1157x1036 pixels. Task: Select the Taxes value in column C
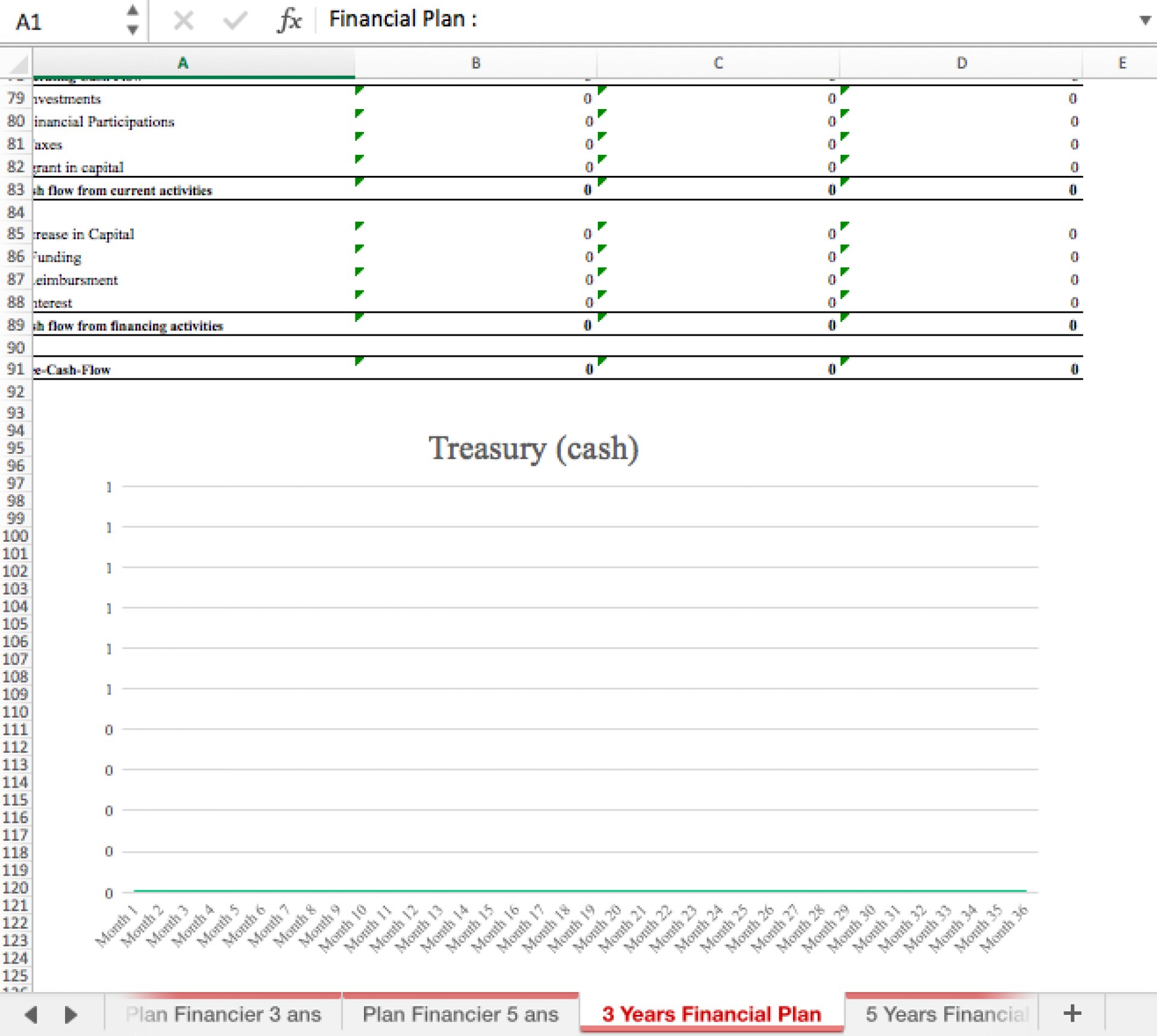click(718, 145)
